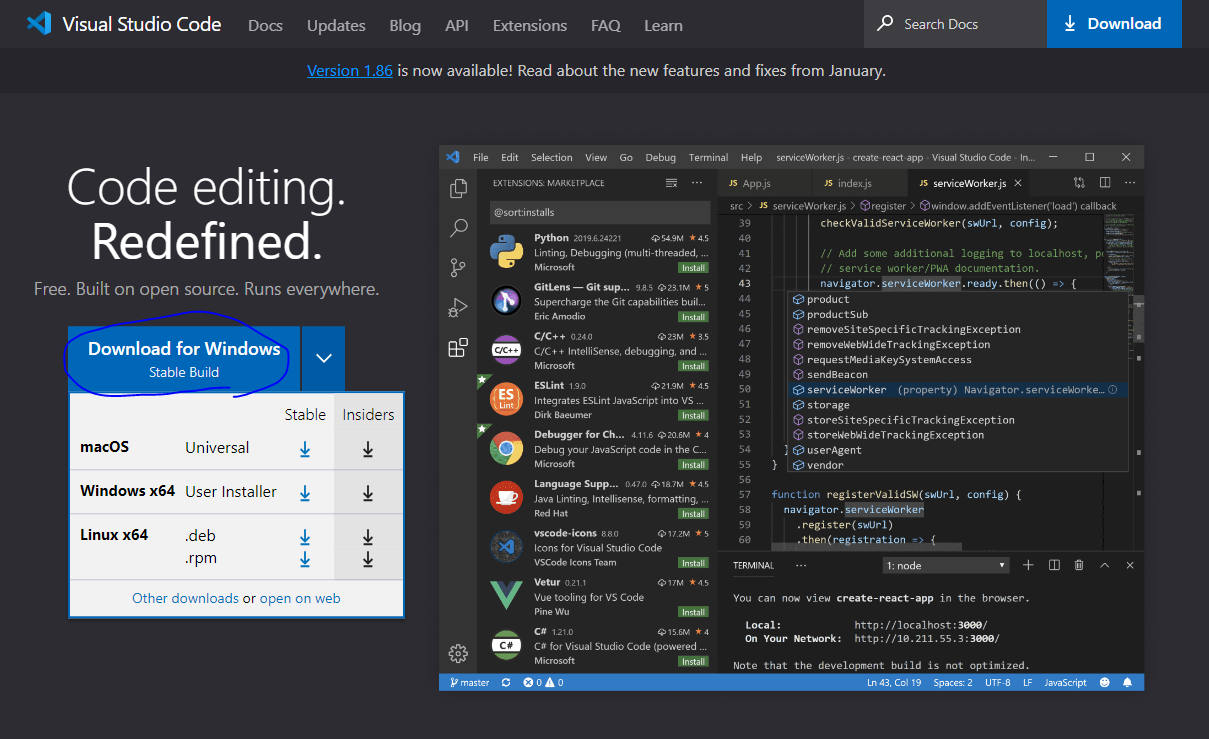The width and height of the screenshot is (1209, 739).
Task: Open Run and Debug icon in activity bar
Action: click(459, 308)
